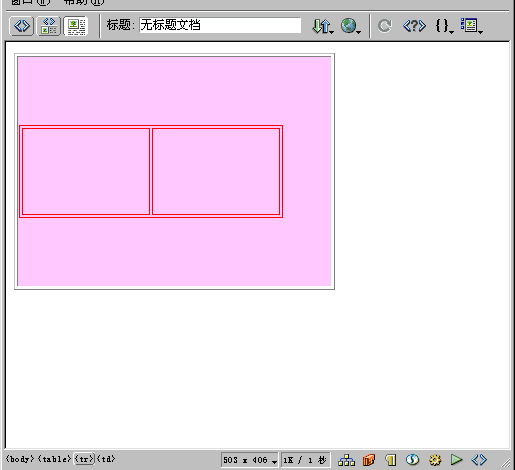Click the green play arrow icon

point(456,460)
